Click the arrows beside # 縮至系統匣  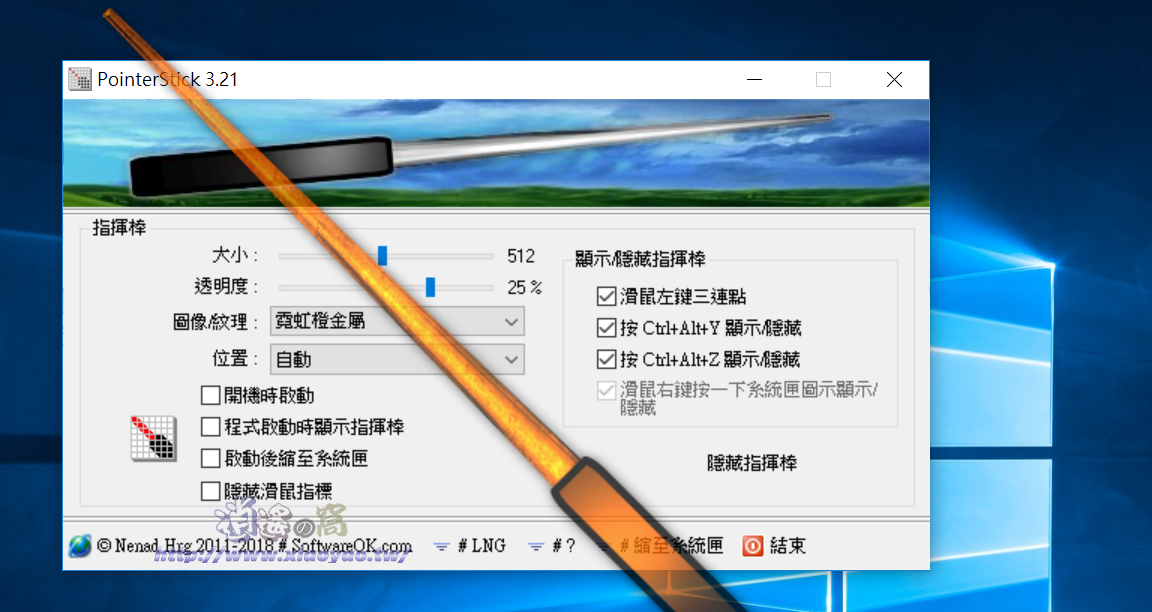600,546
